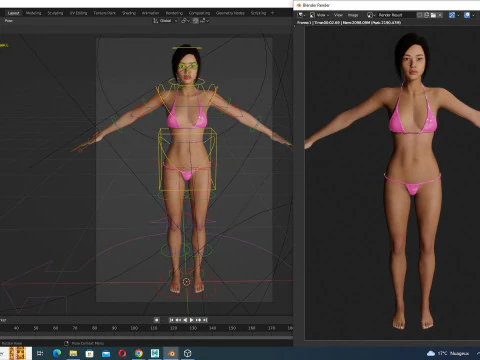Click frame 150 on the timeline ruler

point(232,328)
